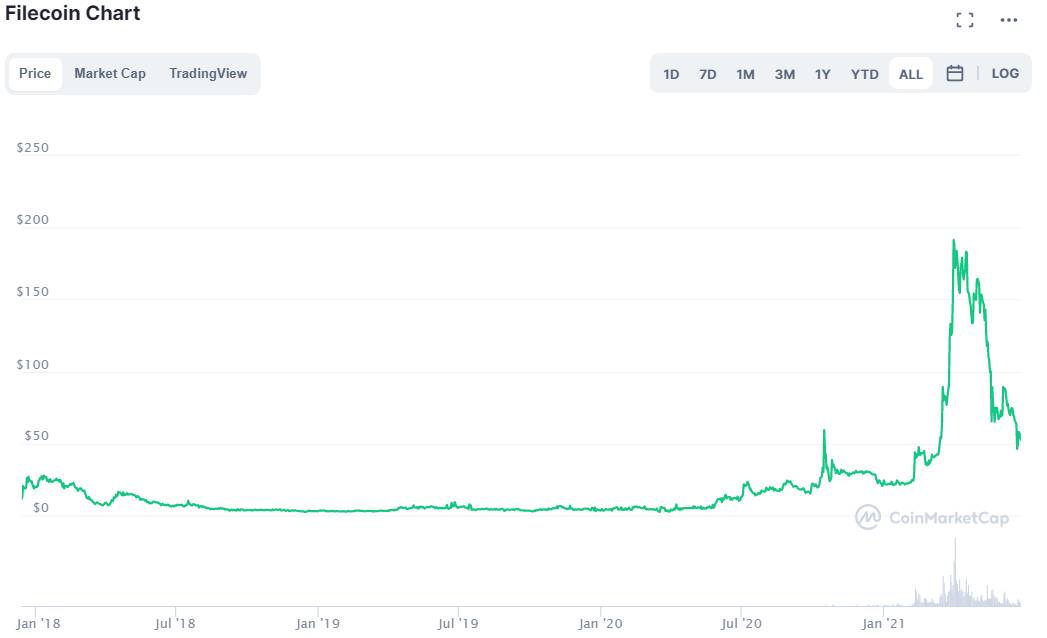Select the YTD time range
Image resolution: width=1047 pixels, height=638 pixels.
864,74
